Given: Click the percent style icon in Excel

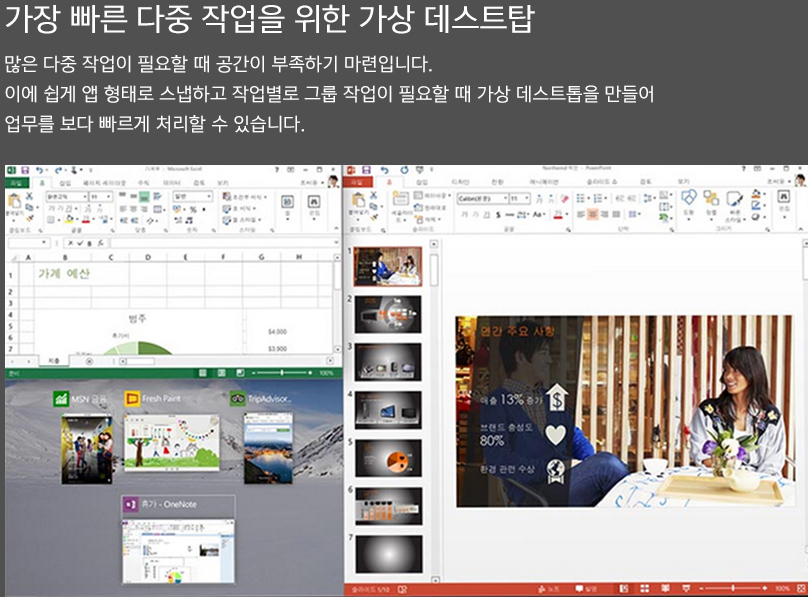Looking at the screenshot, I should (x=191, y=211).
